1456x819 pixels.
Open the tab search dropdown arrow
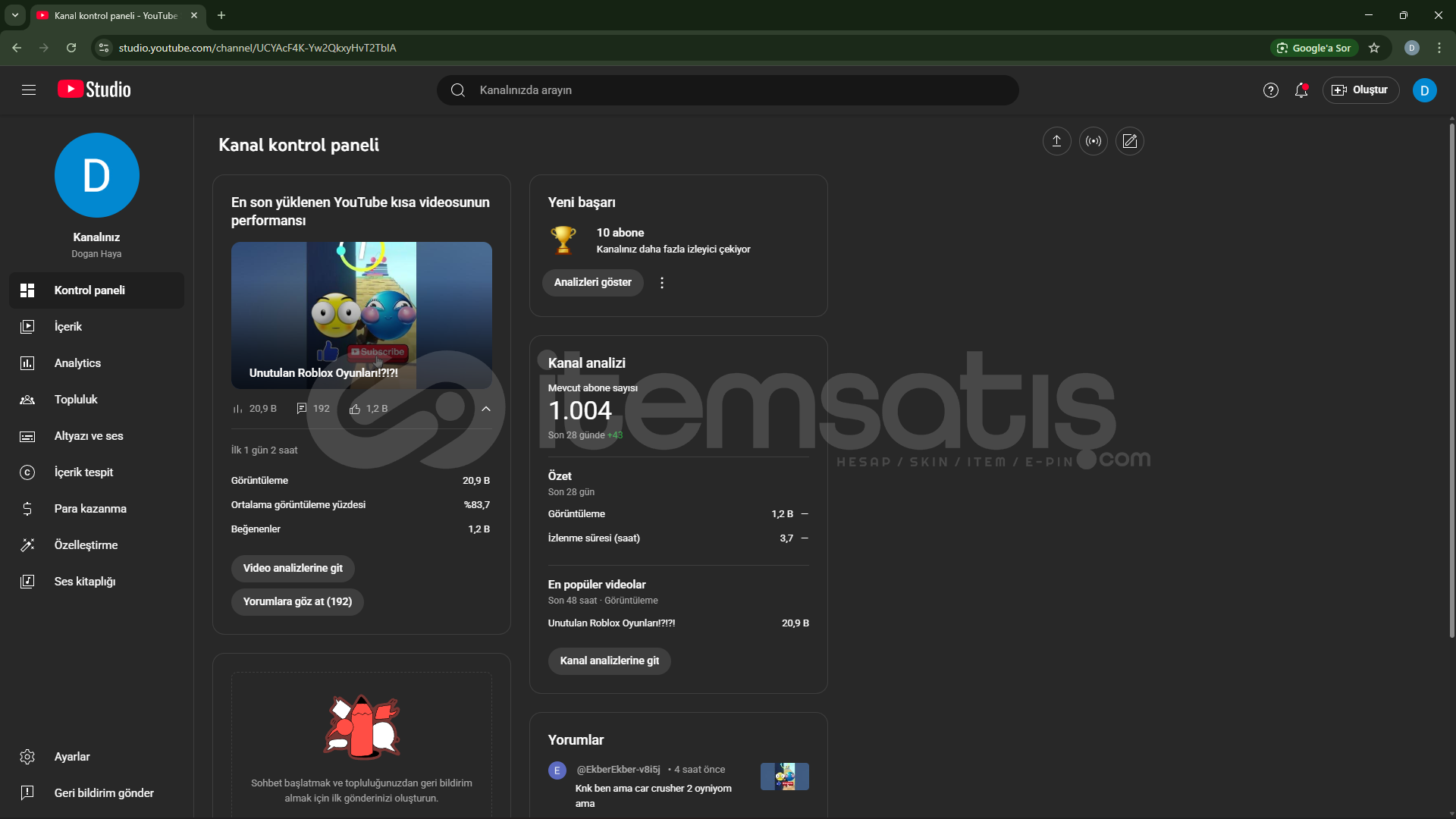click(x=14, y=15)
